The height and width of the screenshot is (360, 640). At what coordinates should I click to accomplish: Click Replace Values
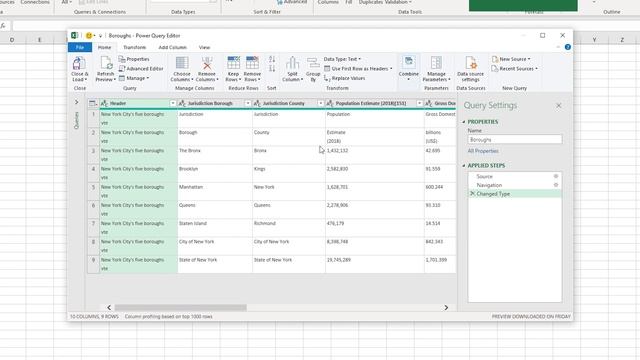[344, 78]
